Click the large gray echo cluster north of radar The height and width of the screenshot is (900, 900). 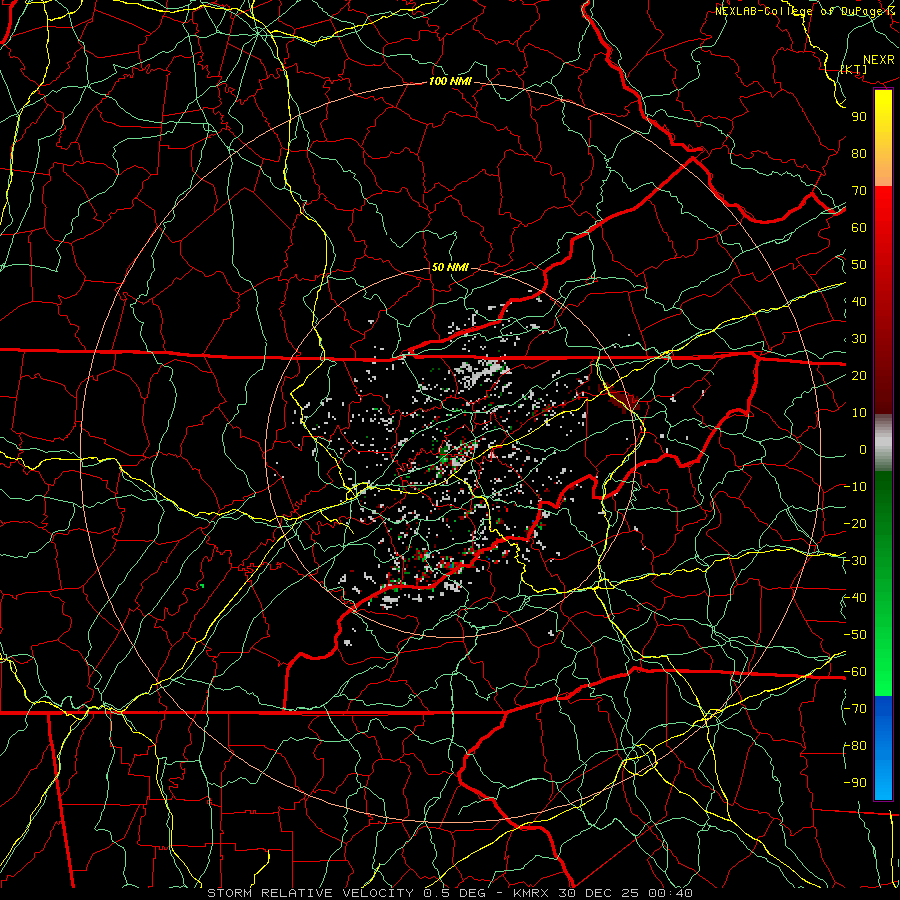479,372
